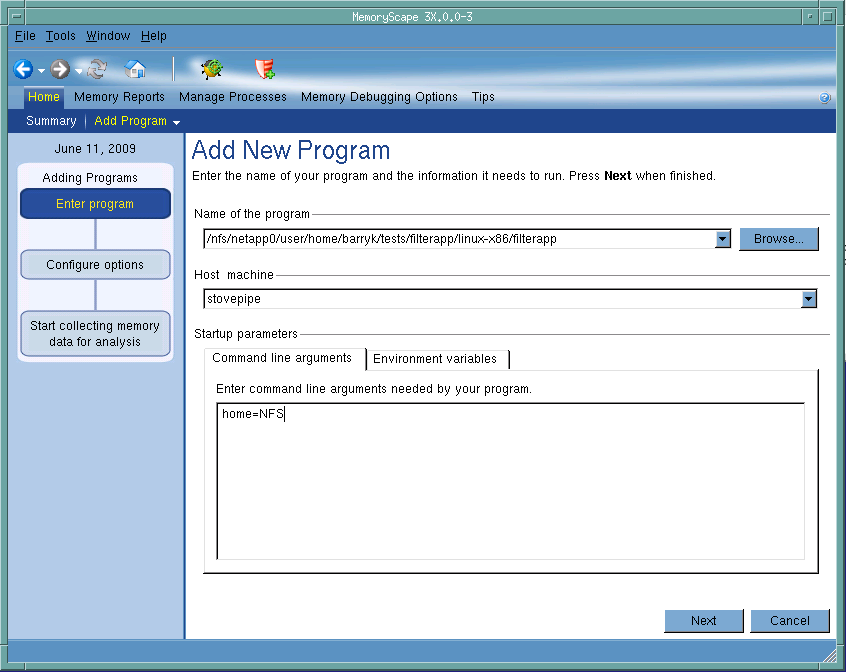846x672 pixels.
Task: Go to Home via house icon
Action: coord(135,70)
